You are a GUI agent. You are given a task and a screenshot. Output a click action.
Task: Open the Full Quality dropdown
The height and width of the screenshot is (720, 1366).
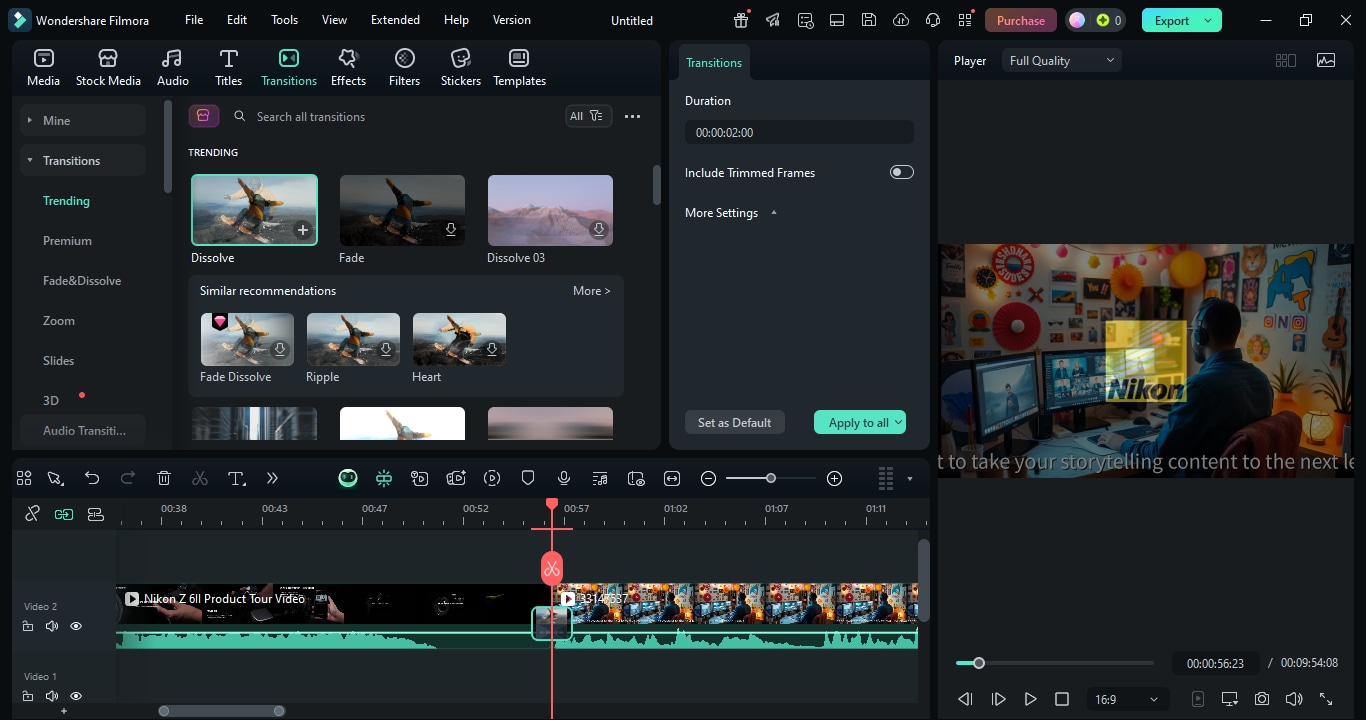(x=1061, y=61)
